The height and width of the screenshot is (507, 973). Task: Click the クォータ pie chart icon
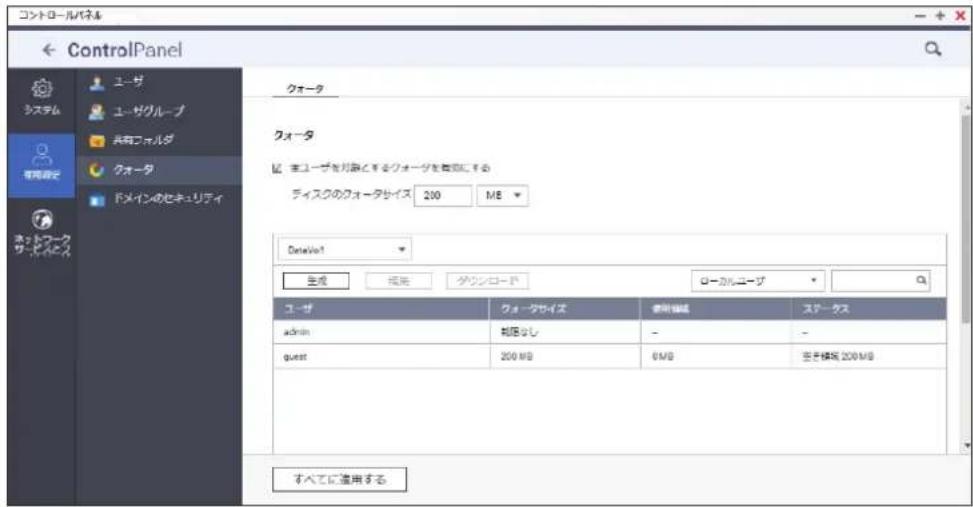(x=97, y=170)
